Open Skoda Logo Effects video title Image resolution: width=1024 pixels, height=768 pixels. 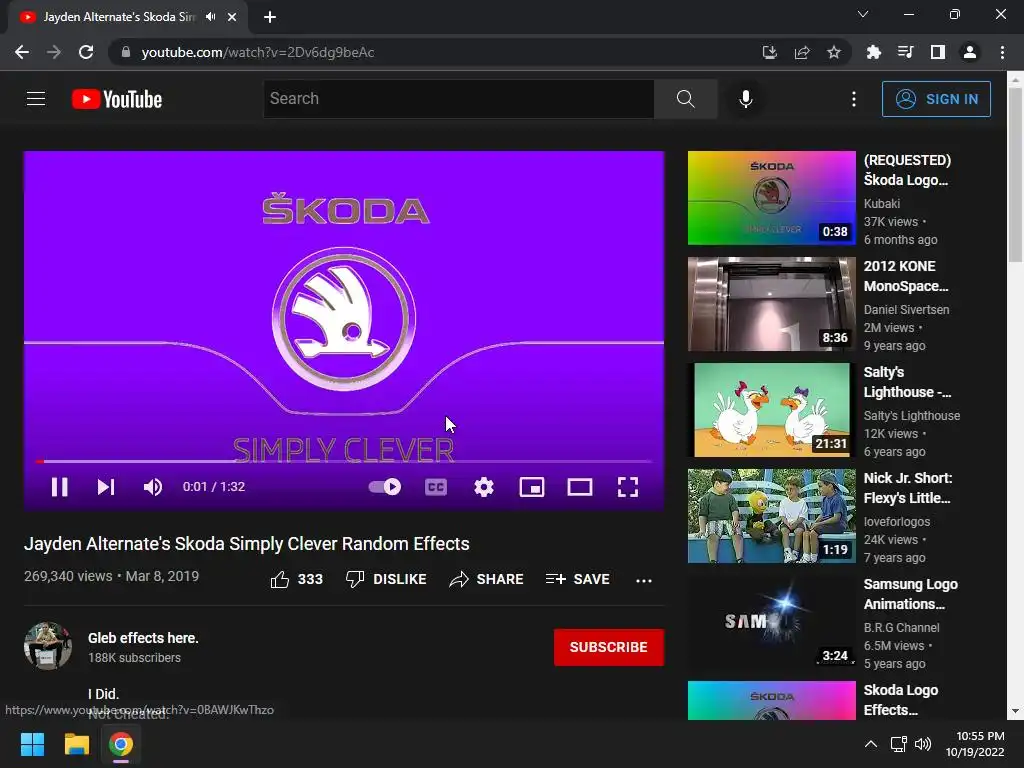[x=901, y=700]
